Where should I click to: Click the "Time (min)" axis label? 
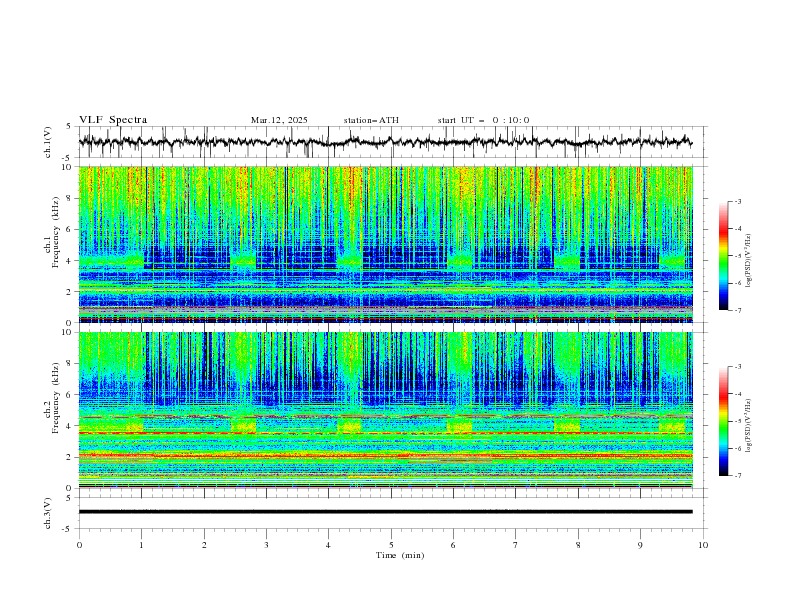coord(400,555)
